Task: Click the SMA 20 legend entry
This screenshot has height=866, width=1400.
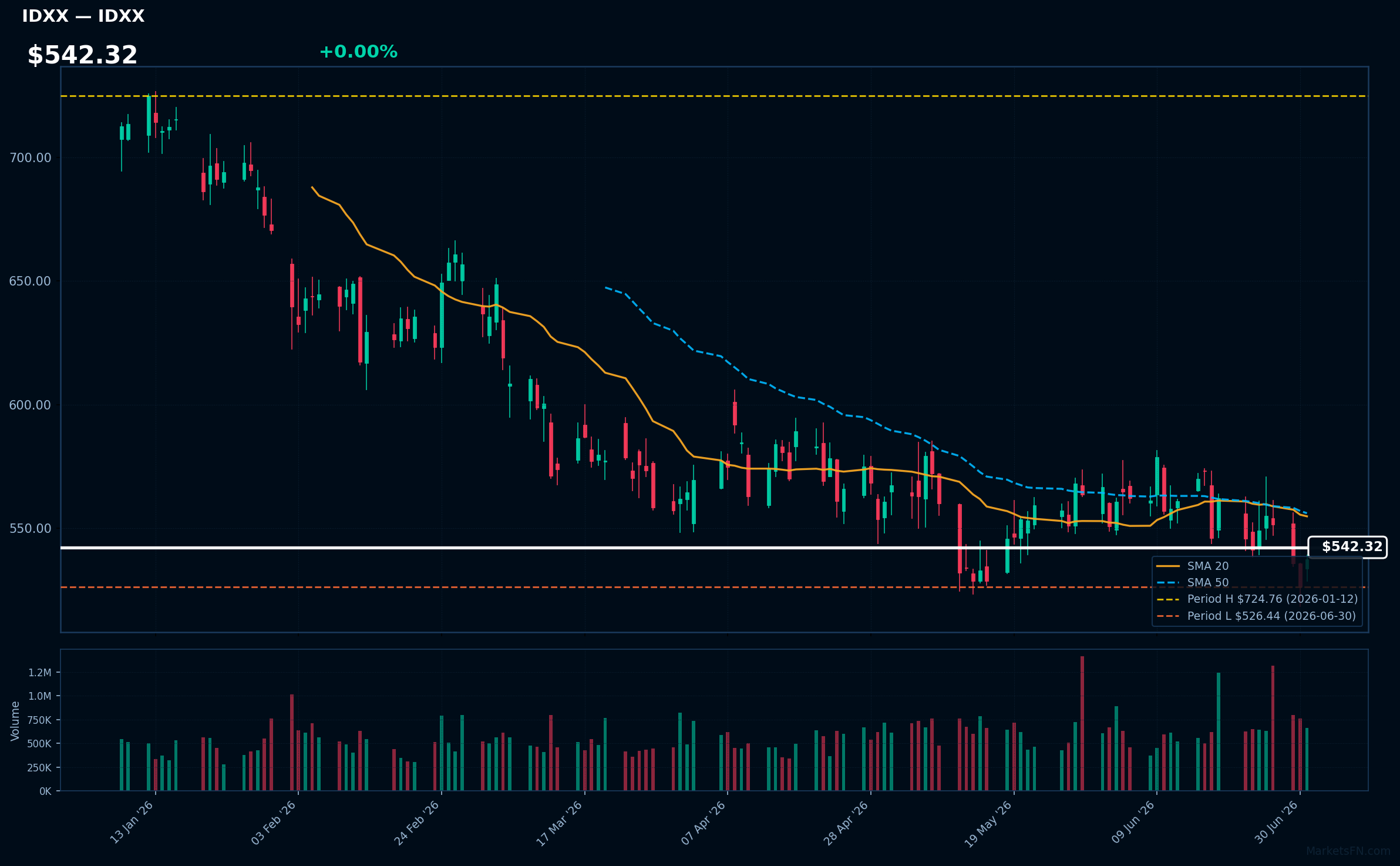Action: click(x=1193, y=566)
